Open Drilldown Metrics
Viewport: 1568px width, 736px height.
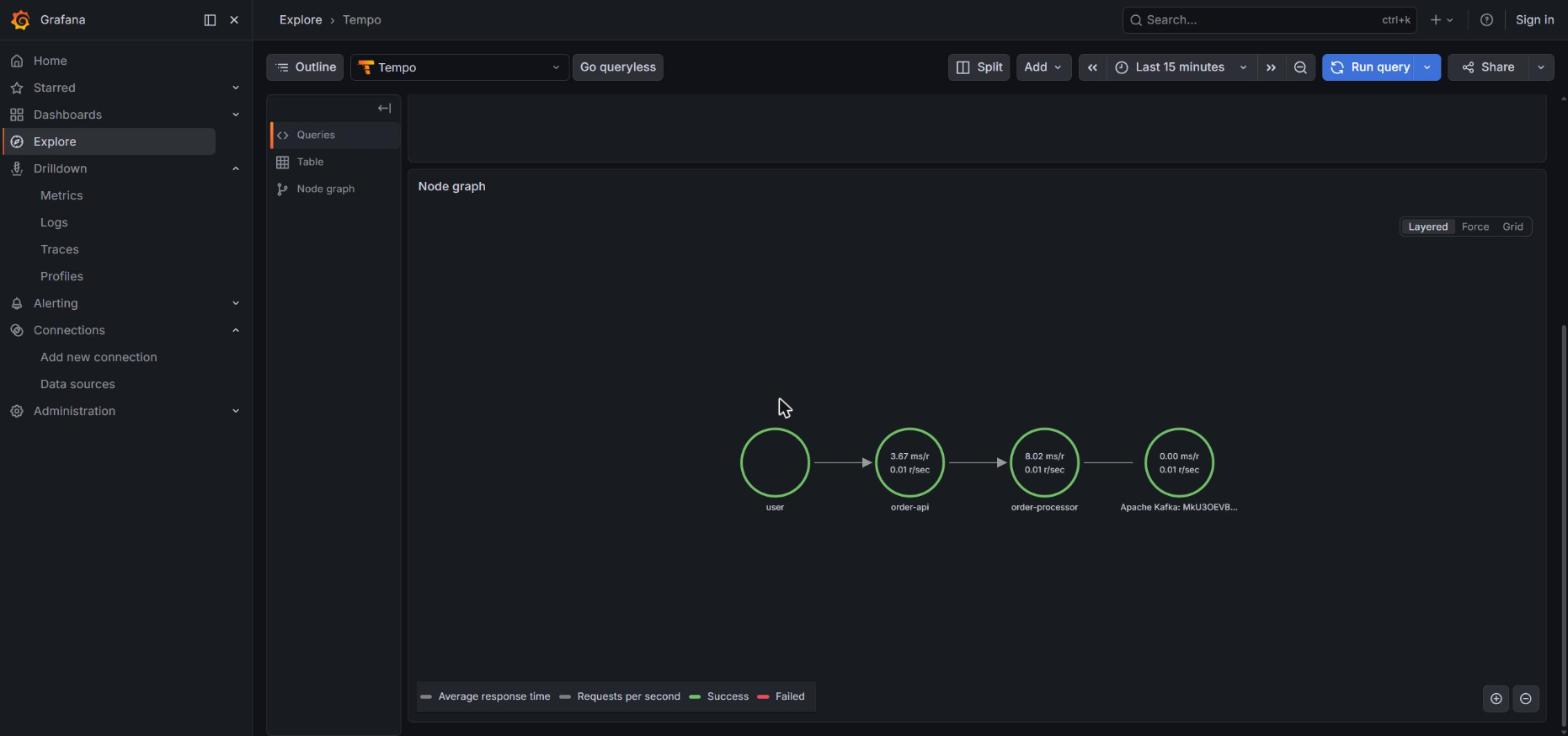[x=61, y=196]
